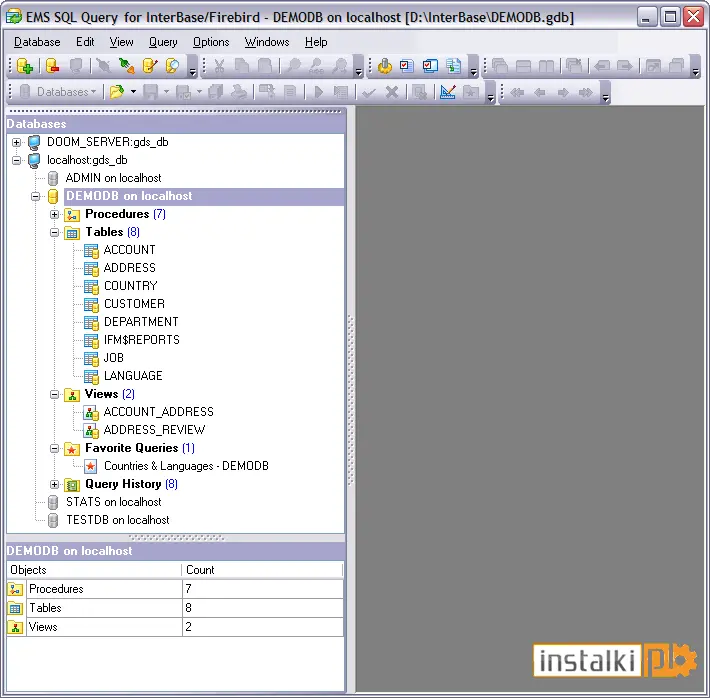Viewport: 710px width, 698px height.
Task: Select the IFM$REPORTS table
Action: [x=141, y=340]
